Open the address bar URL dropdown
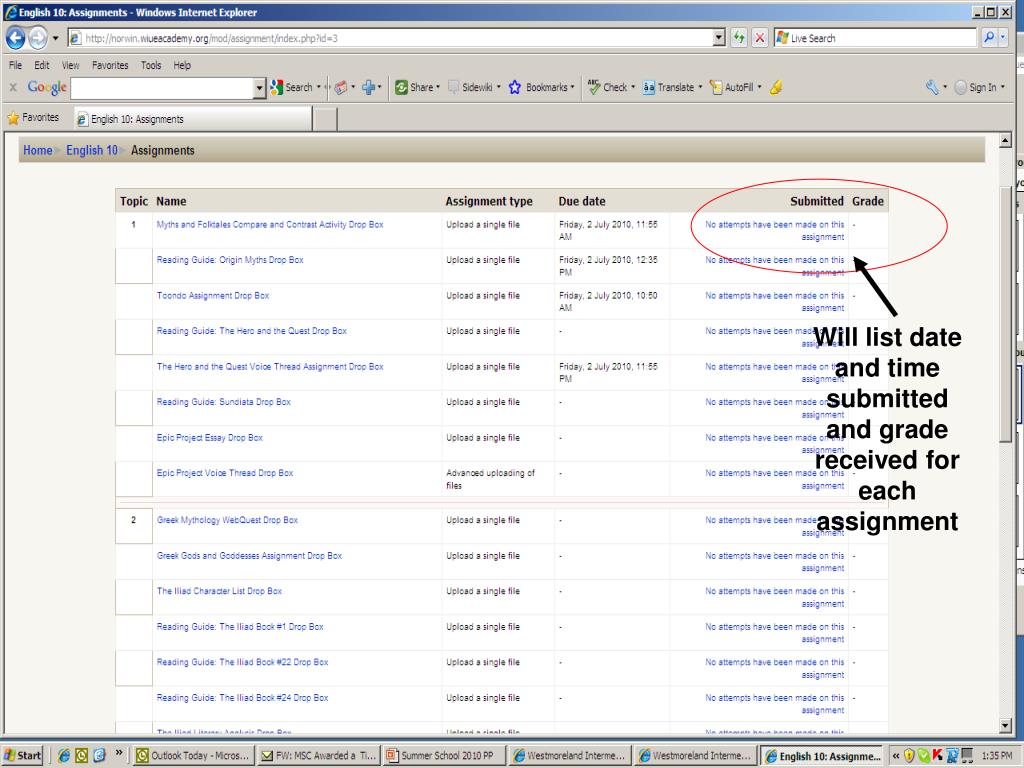1024x768 pixels. 722,38
